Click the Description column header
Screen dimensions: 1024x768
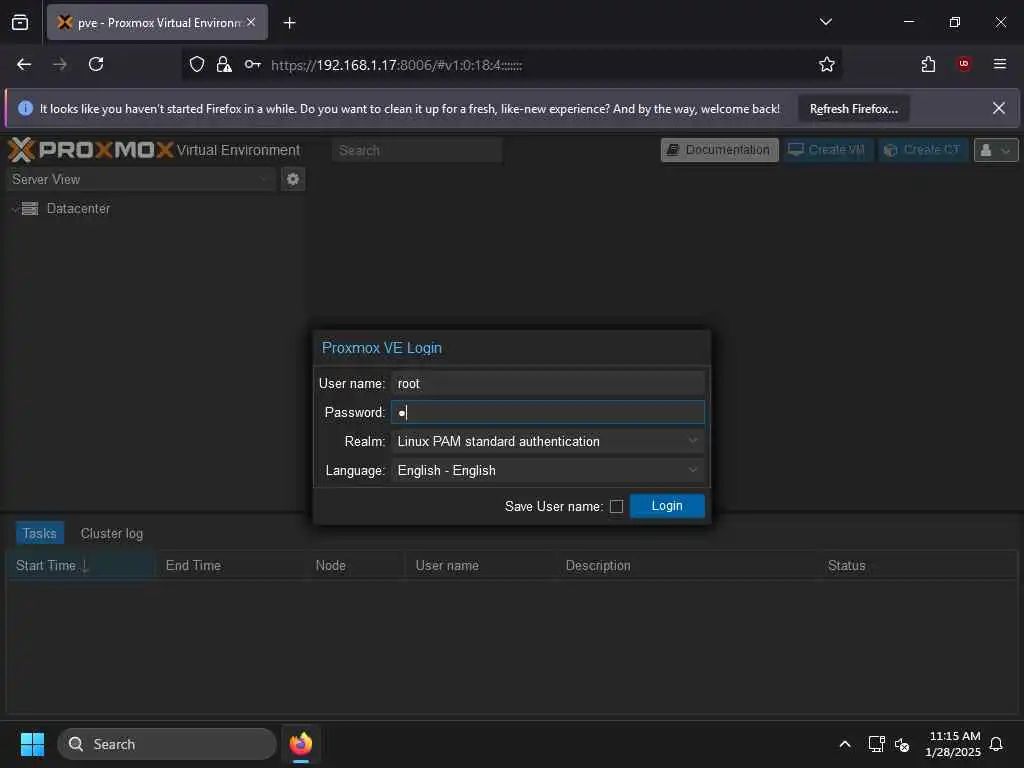pyautogui.click(x=688, y=566)
